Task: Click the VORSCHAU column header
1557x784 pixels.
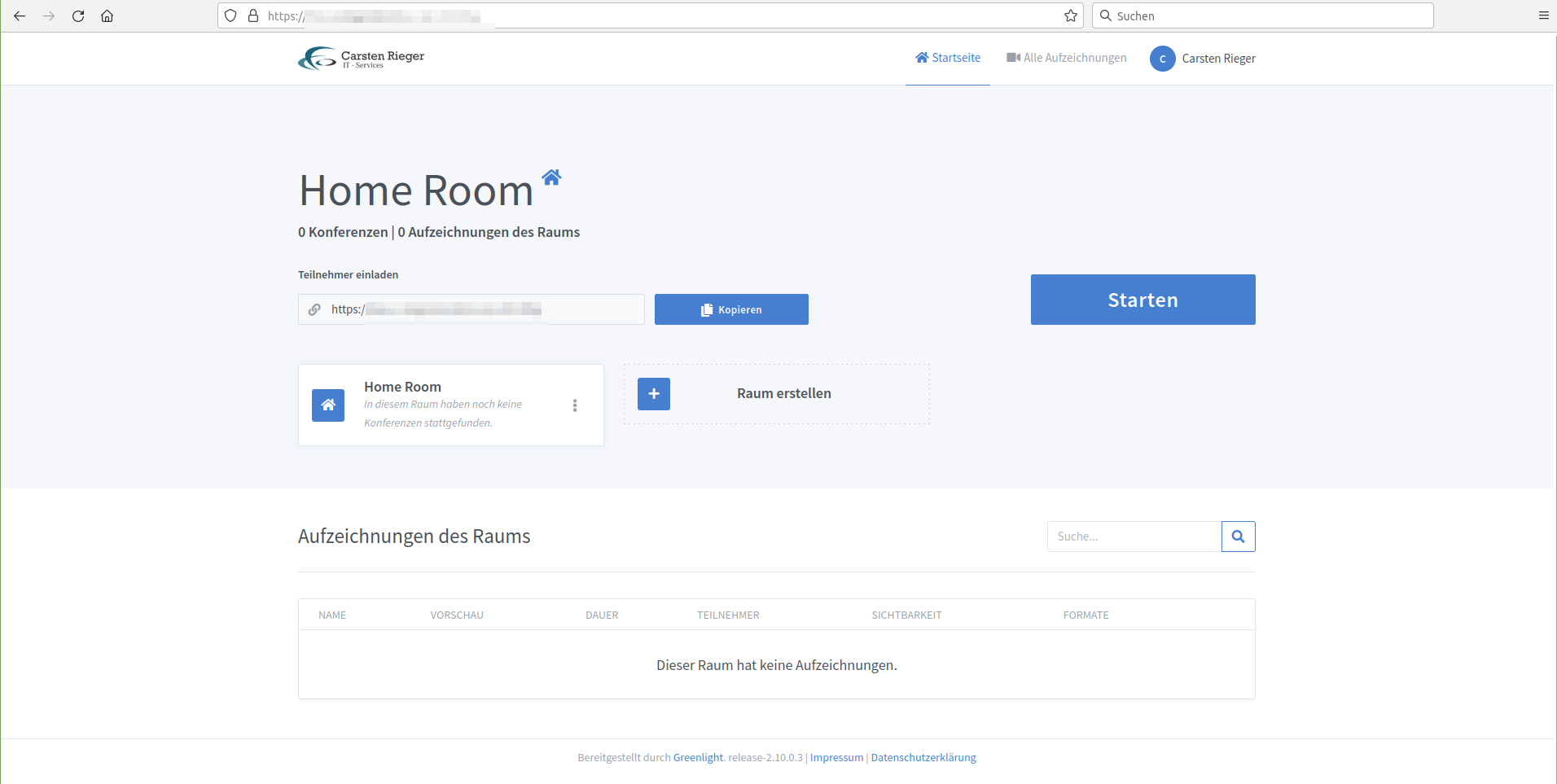Action: click(x=457, y=615)
